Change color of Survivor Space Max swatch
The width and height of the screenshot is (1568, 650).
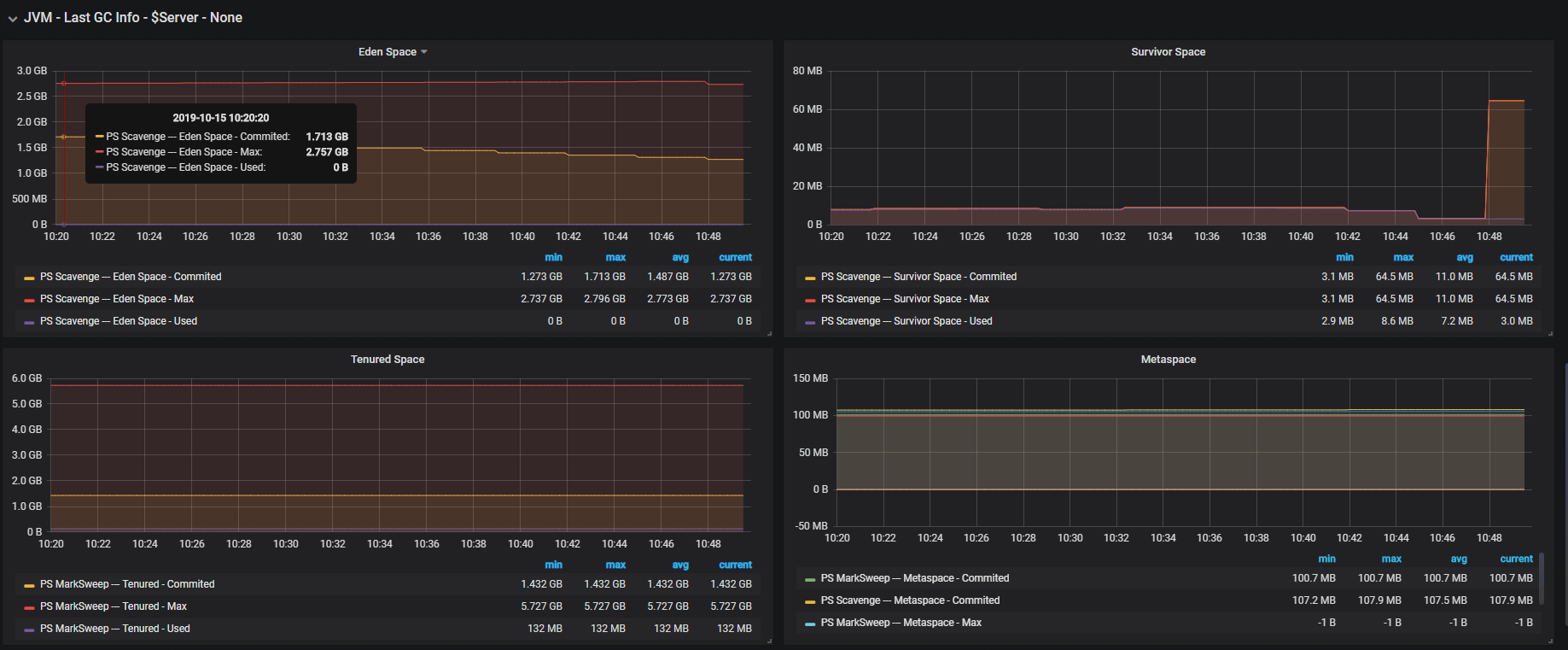pyautogui.click(x=810, y=300)
